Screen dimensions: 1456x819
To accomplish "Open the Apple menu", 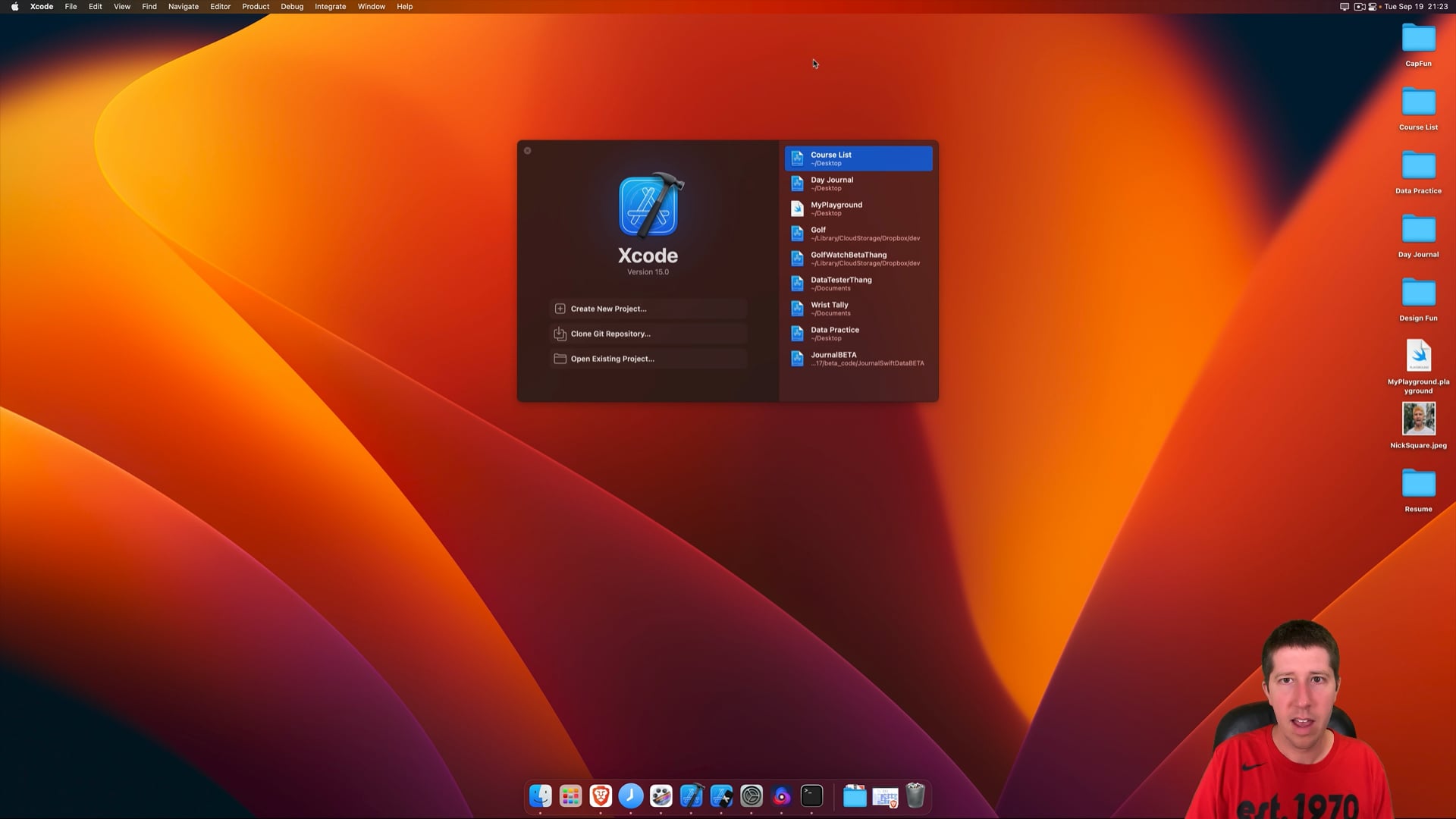I will (14, 7).
